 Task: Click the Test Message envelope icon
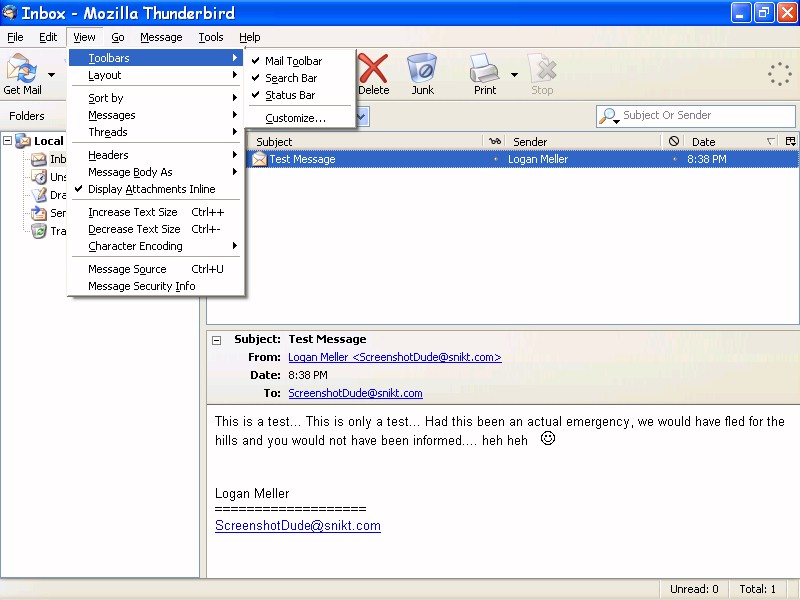259,159
